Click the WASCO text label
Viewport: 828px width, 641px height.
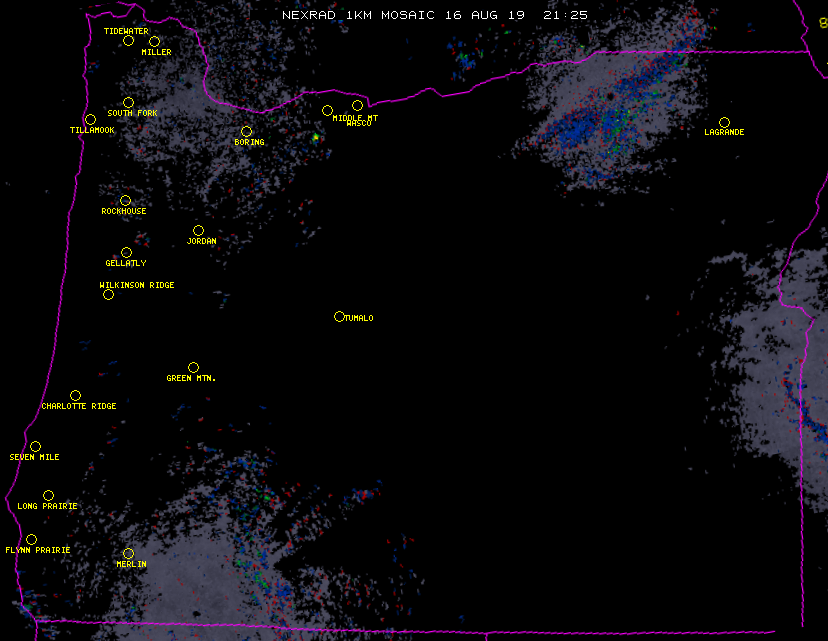[x=359, y=124]
